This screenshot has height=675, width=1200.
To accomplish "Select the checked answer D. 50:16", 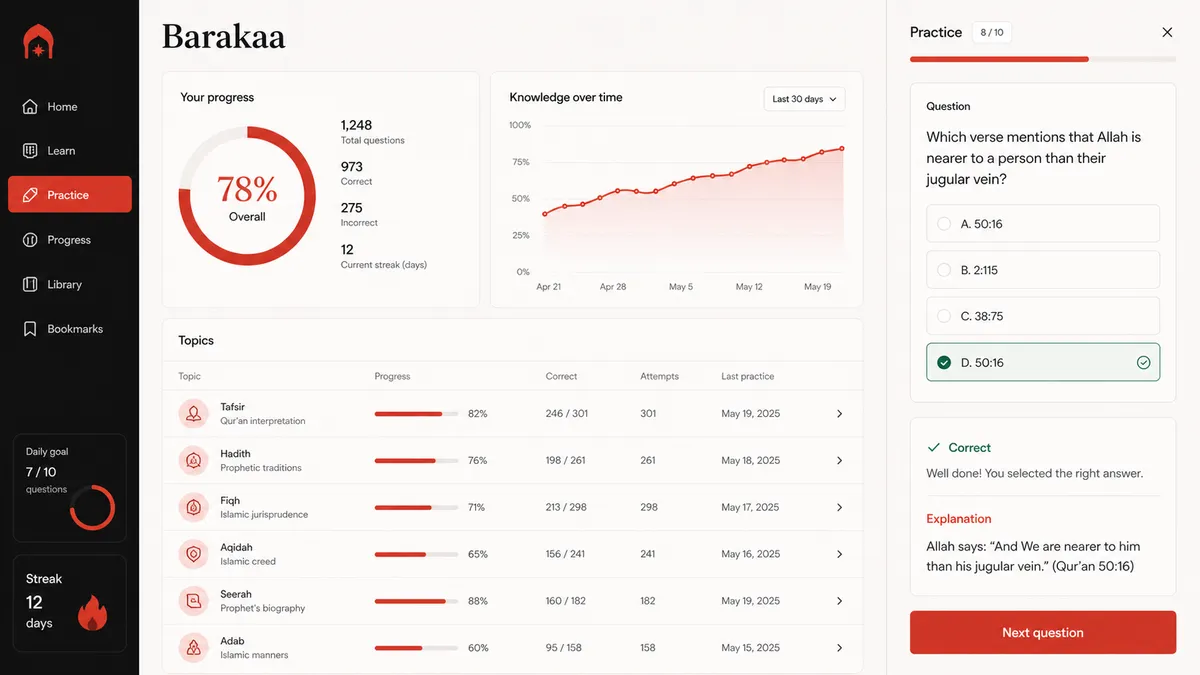I will click(x=1043, y=362).
